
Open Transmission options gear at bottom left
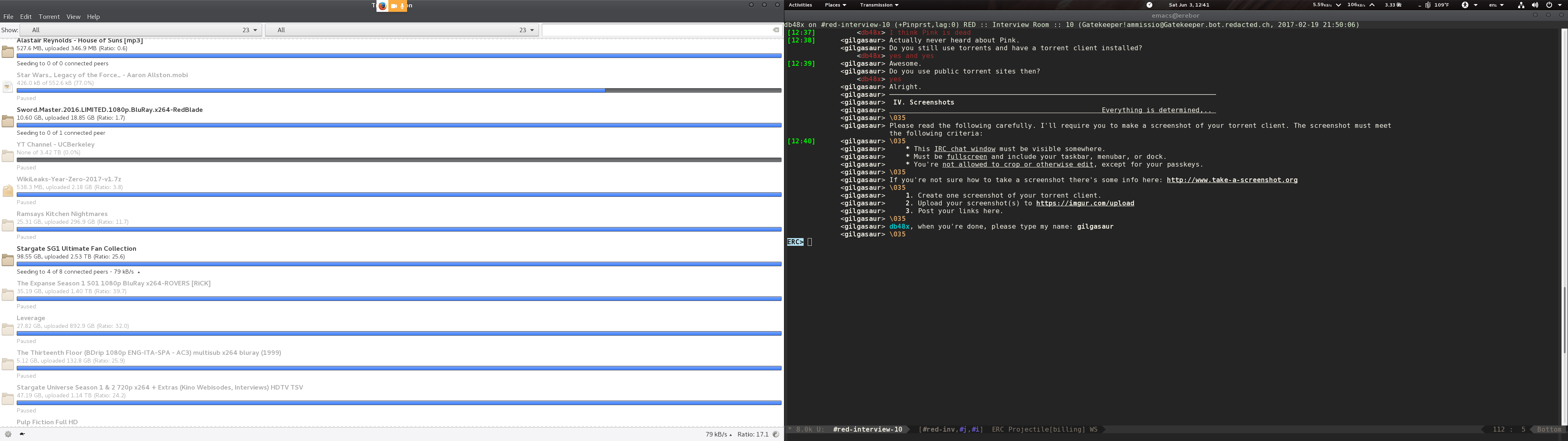(x=8, y=434)
